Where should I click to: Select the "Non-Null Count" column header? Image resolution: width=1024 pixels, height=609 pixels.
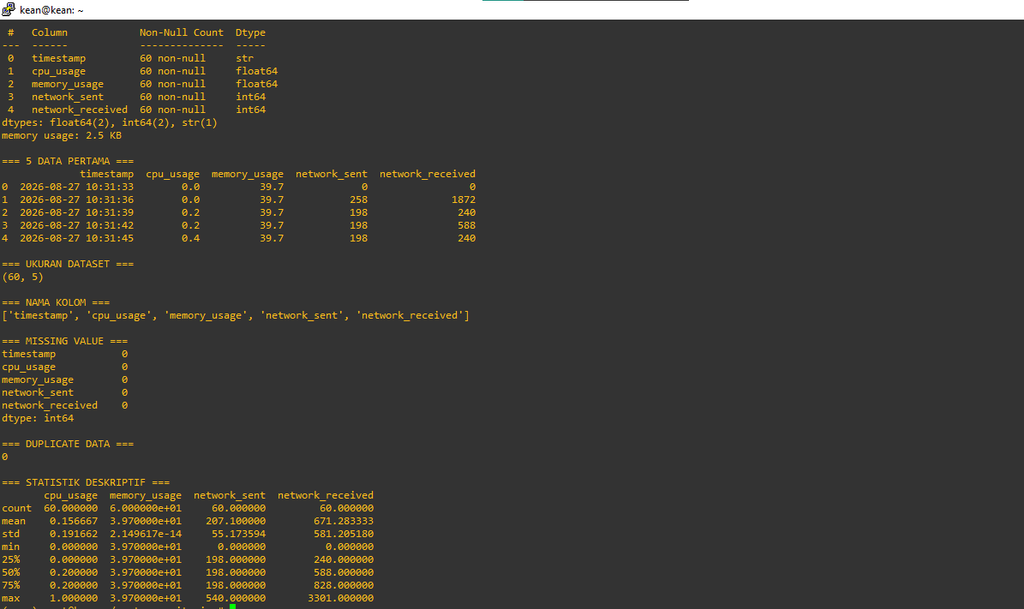pos(182,33)
